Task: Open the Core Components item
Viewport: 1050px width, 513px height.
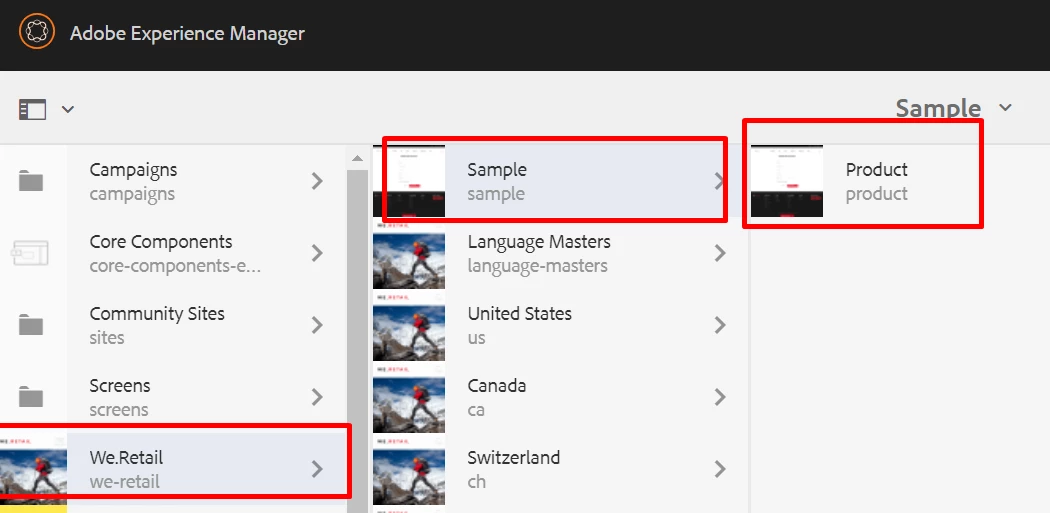Action: [173, 253]
